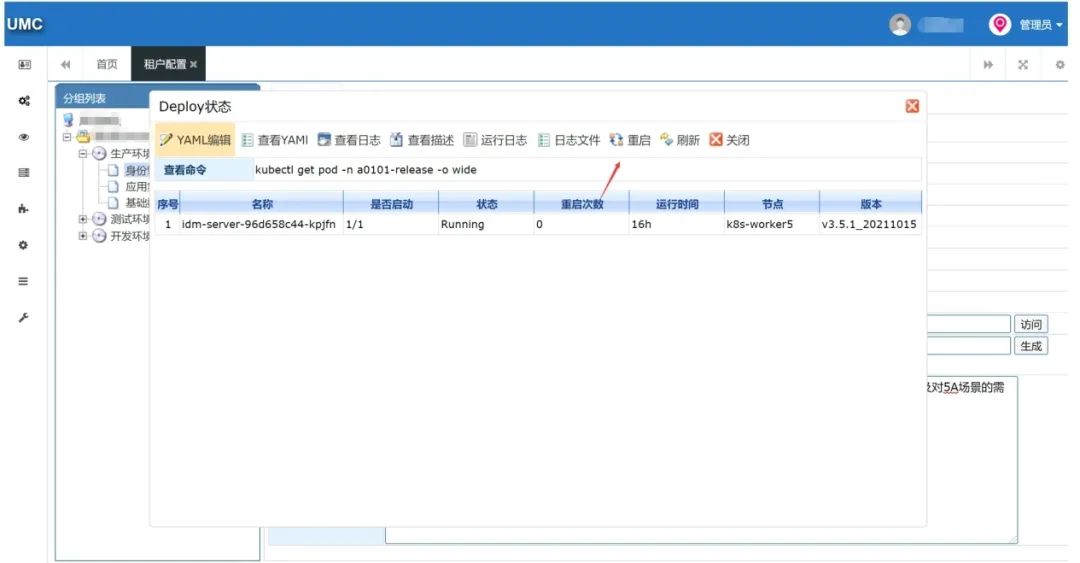
Task: Open the 管理员 dropdown menu
Action: tap(1040, 25)
